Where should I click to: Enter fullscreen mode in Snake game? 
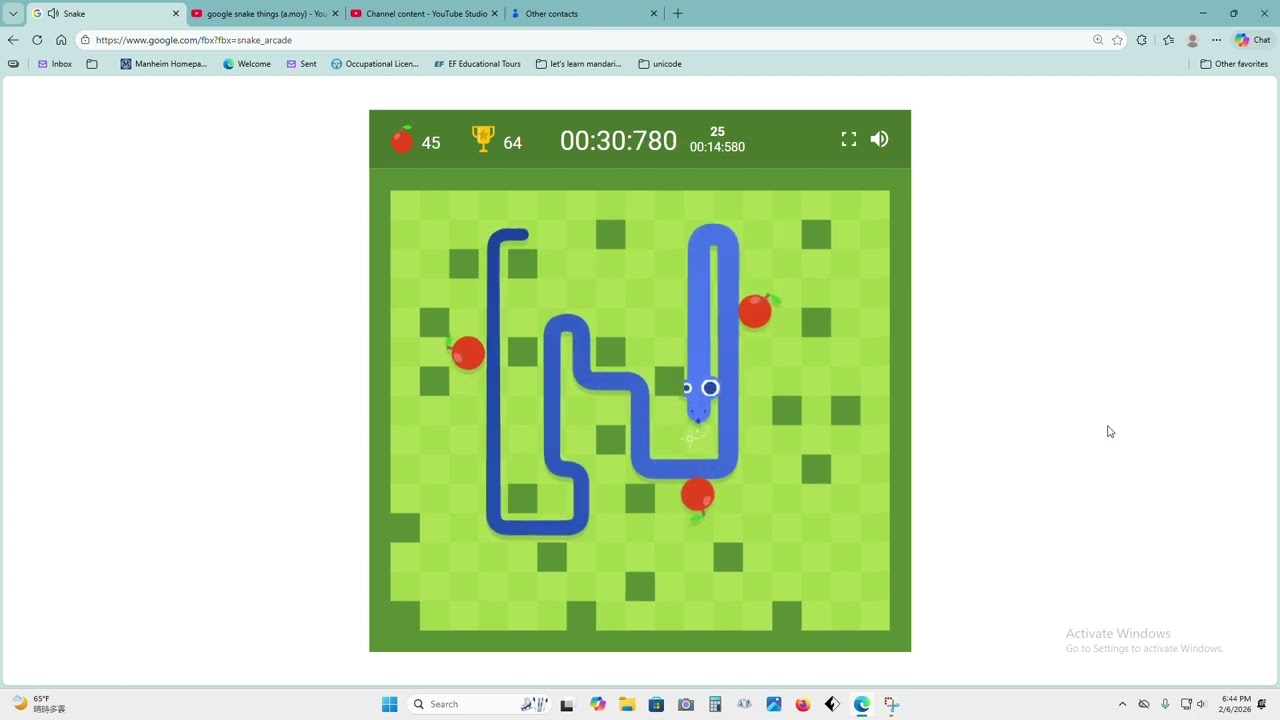tap(849, 139)
